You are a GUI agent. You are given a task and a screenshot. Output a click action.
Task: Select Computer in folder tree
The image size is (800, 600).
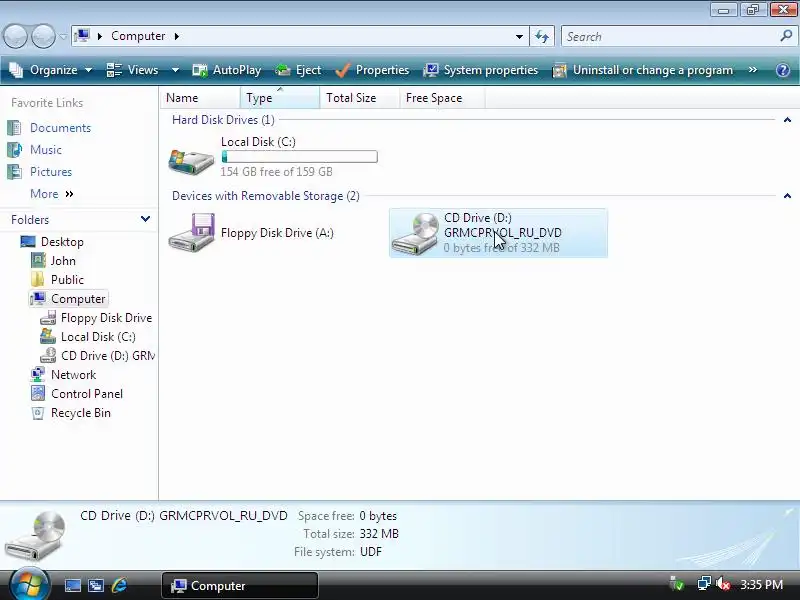78,298
